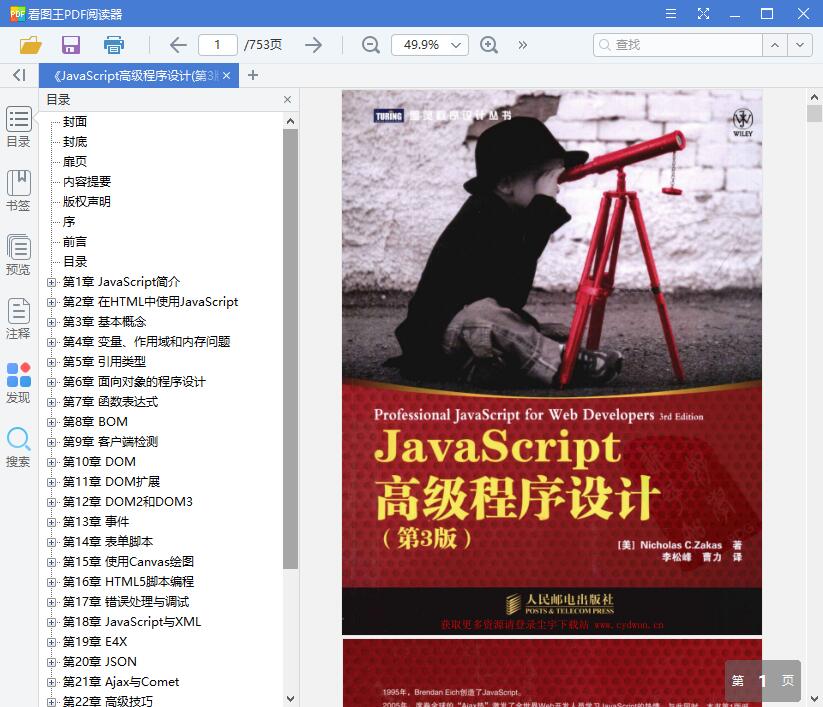Zoom out with the minus magnifier
This screenshot has height=707, width=823.
click(371, 45)
